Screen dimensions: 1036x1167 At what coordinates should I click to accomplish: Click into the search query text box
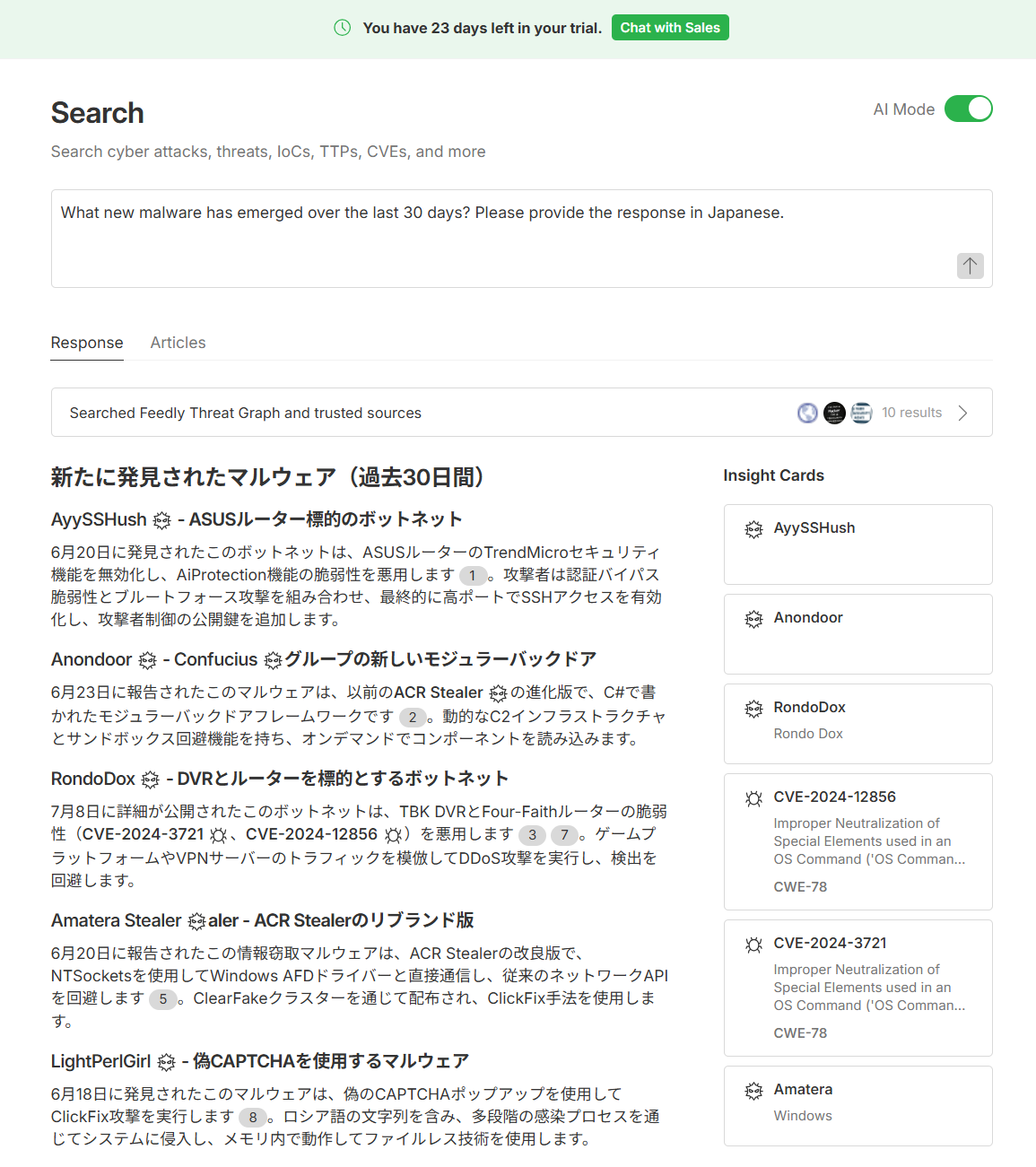pyautogui.click(x=521, y=239)
